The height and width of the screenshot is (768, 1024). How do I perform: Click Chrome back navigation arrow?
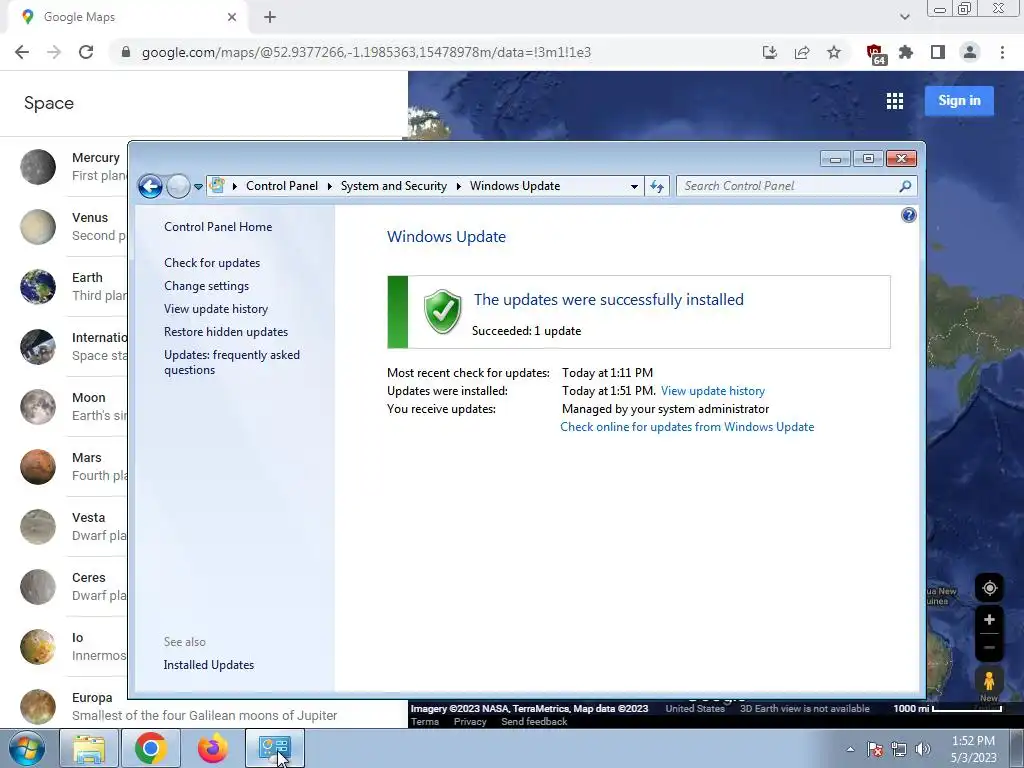click(22, 52)
